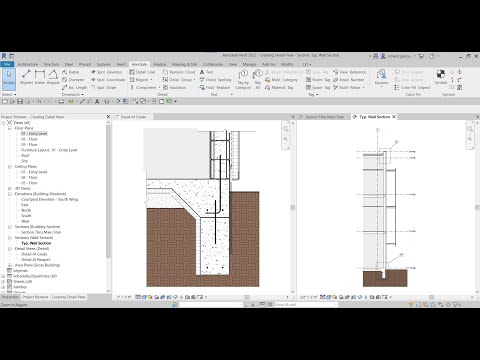Print from the Quick Access toolbar
Viewport: 480px width, 360px height.
tap(61, 101)
